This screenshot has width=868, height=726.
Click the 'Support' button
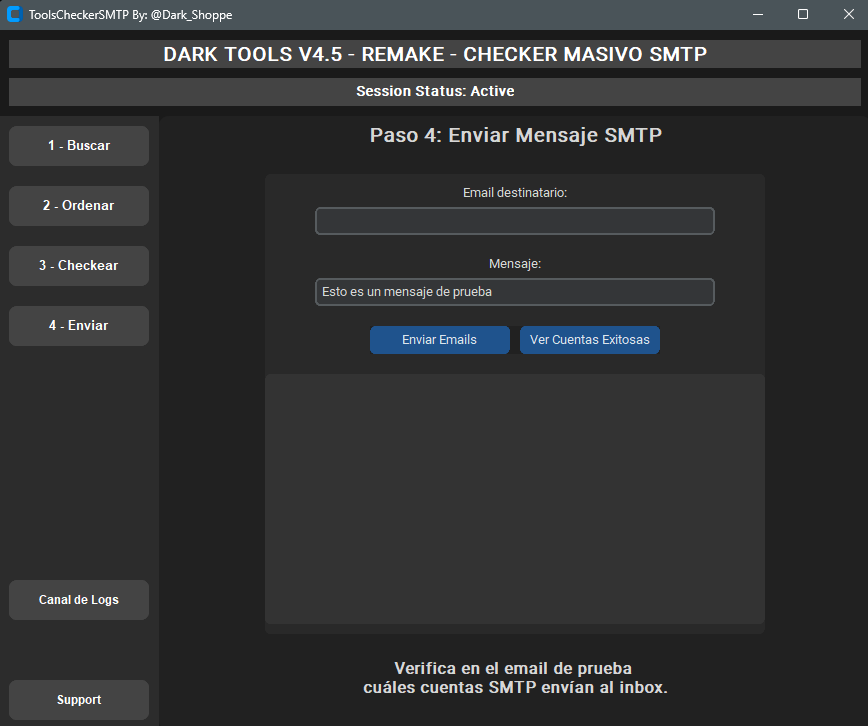(x=78, y=700)
